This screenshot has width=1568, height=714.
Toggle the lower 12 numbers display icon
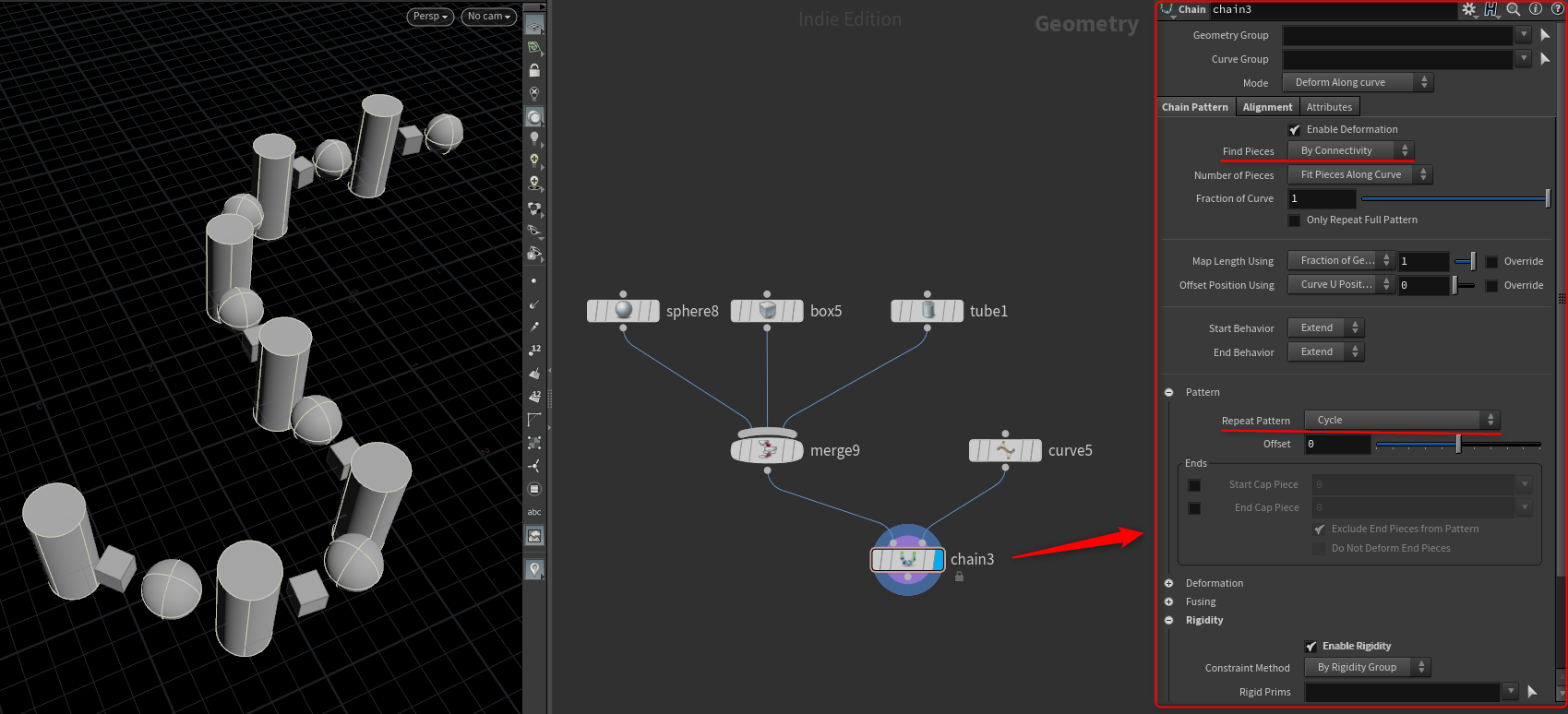point(534,396)
